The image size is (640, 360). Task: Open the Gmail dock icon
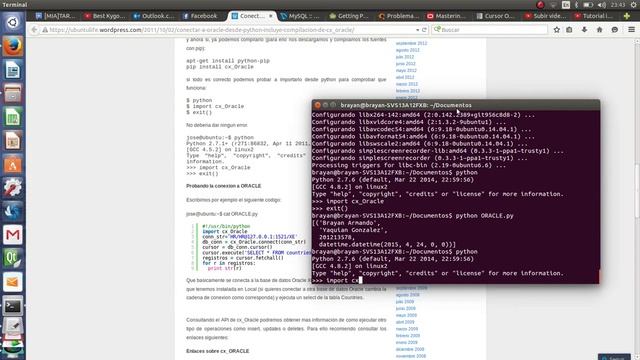click(x=13, y=235)
